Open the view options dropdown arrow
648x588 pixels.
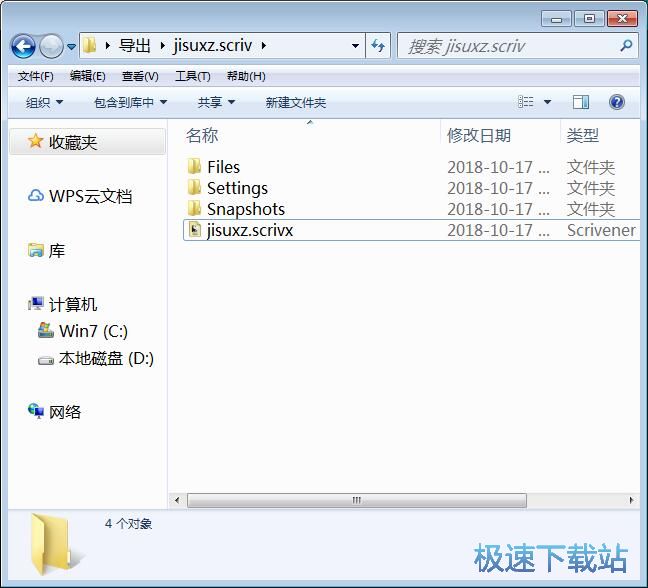(547, 102)
